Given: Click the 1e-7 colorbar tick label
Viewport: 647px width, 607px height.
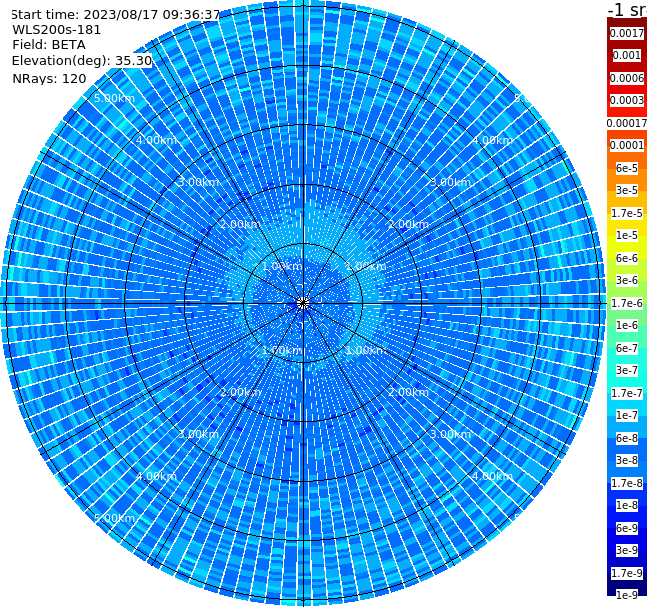Looking at the screenshot, I should coord(627,415).
